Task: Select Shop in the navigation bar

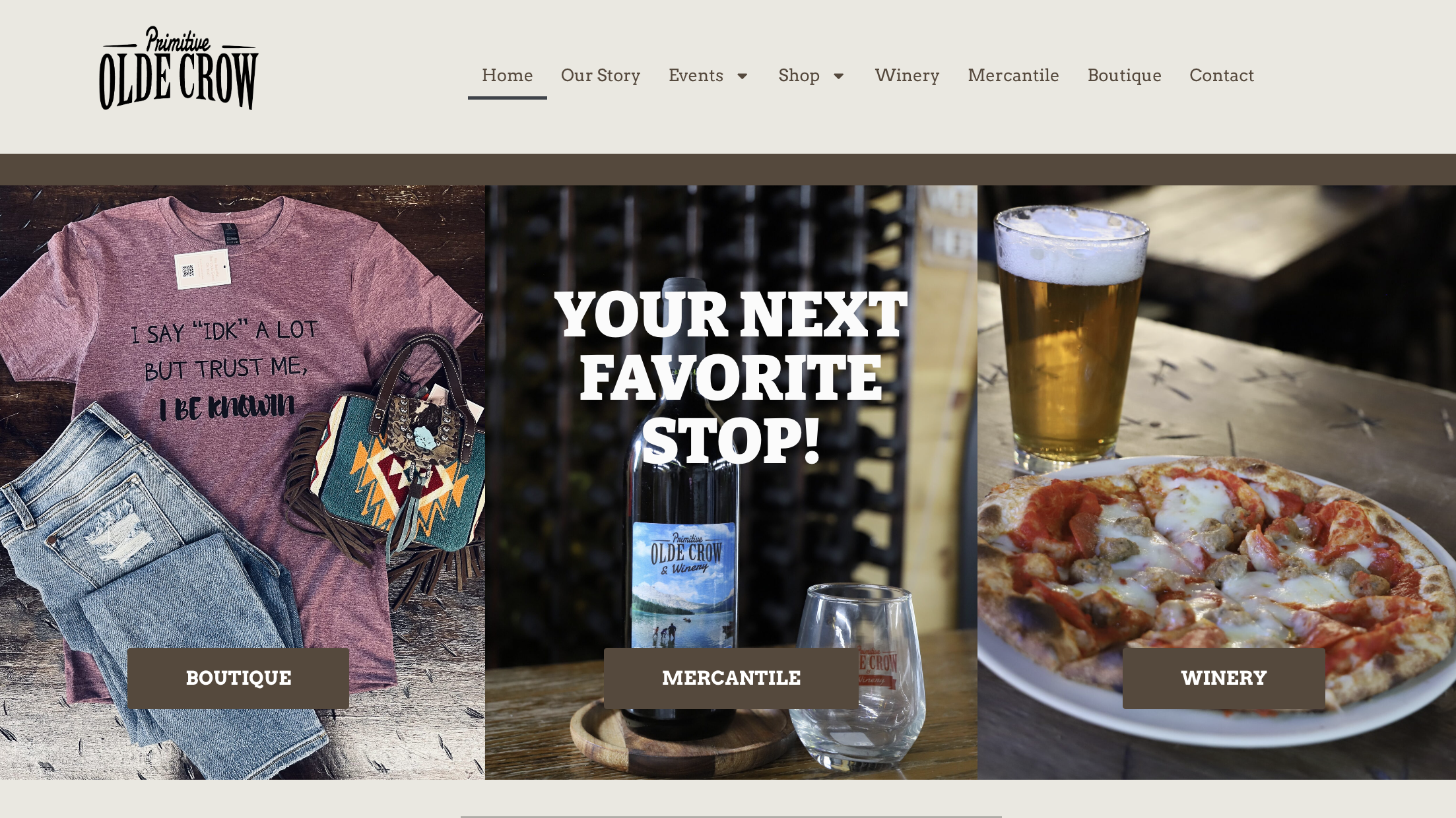Action: 799,75
